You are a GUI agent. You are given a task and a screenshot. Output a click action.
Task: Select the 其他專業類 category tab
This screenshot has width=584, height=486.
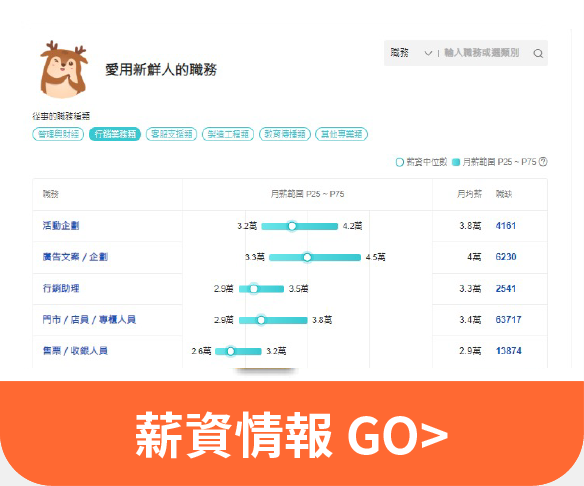(342, 134)
